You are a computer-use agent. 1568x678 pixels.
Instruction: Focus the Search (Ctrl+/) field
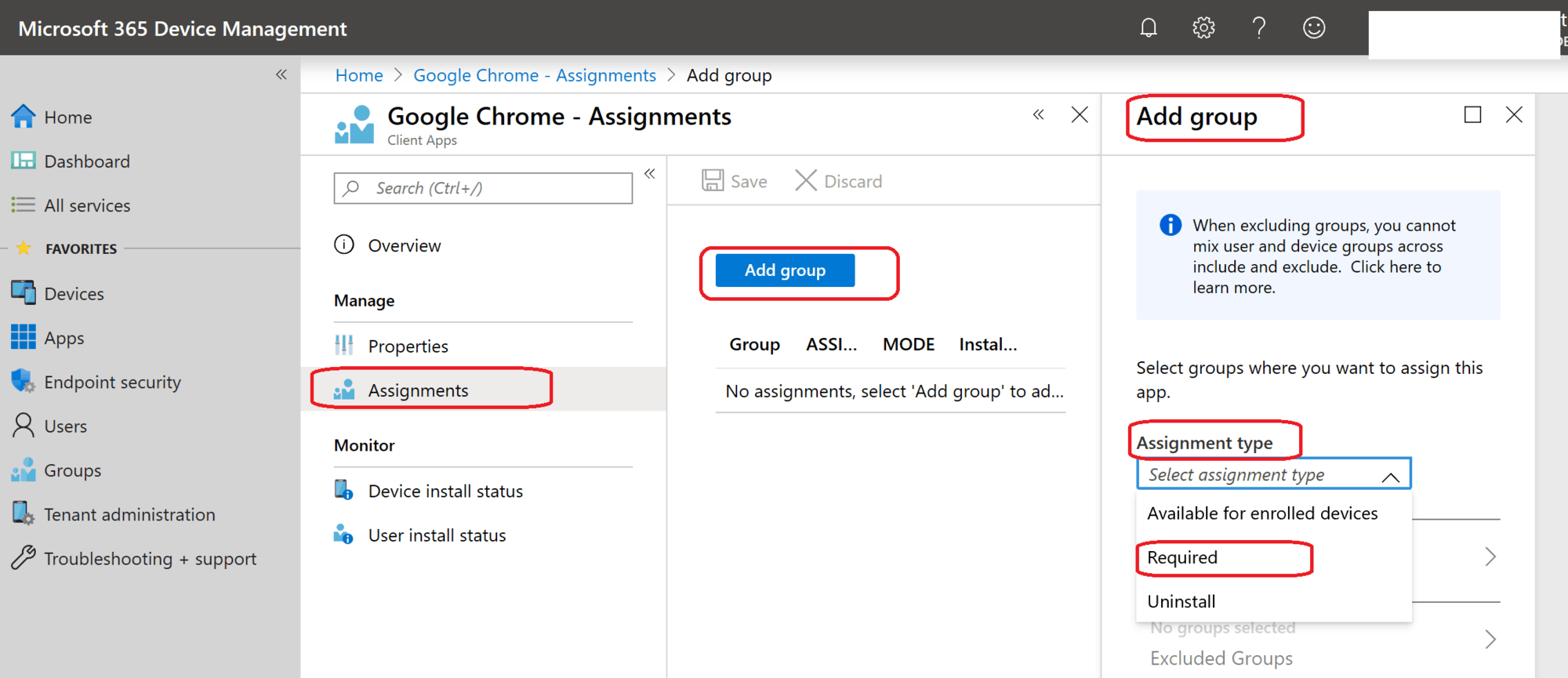coord(483,188)
